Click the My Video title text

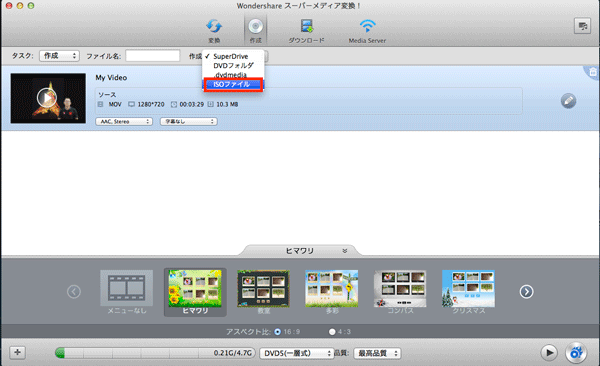[x=111, y=78]
